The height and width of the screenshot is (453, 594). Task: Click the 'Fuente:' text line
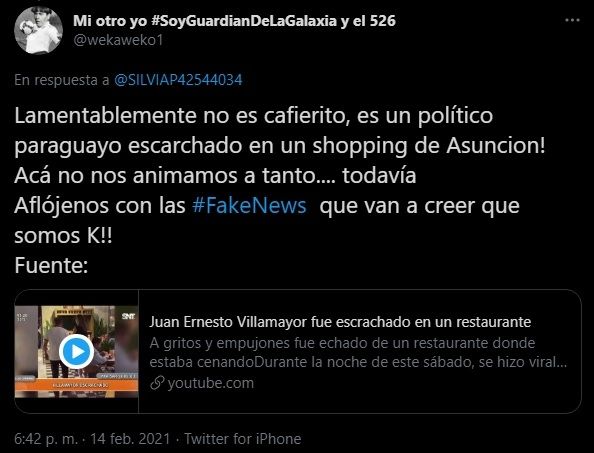point(52,266)
